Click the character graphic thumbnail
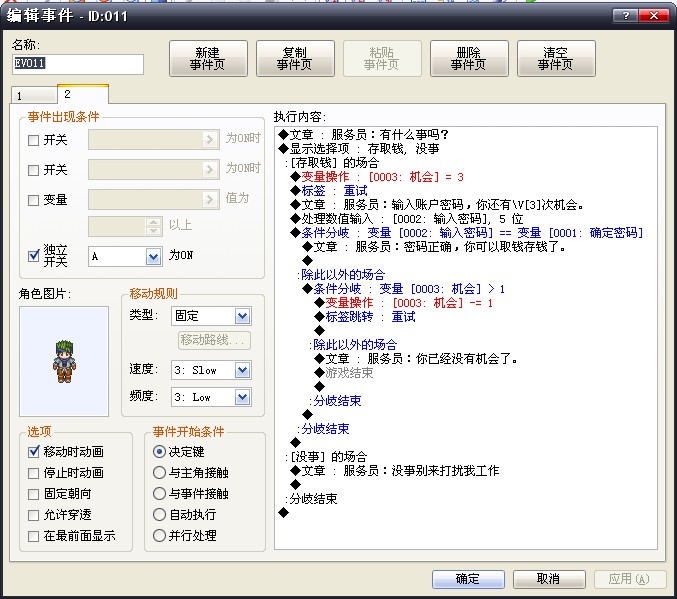This screenshot has height=599, width=677. tap(64, 361)
